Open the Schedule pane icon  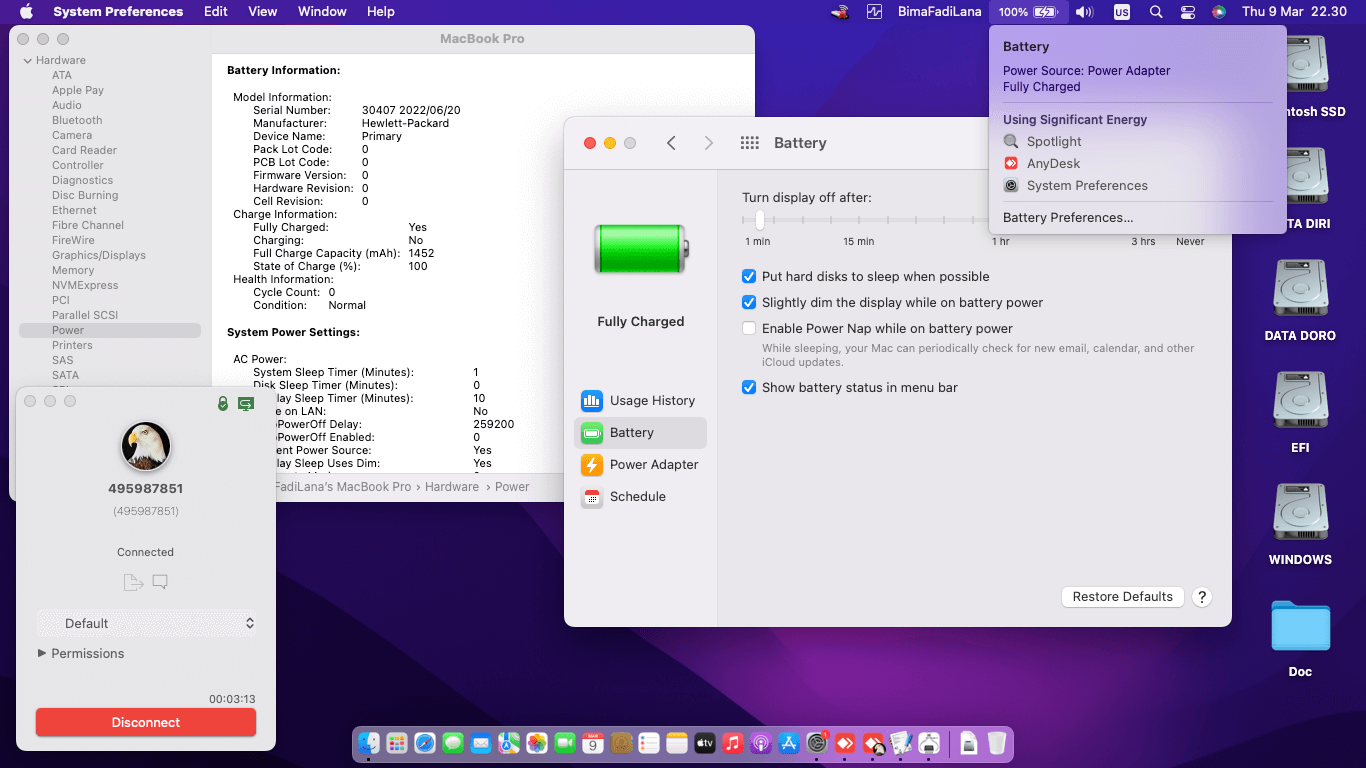592,497
